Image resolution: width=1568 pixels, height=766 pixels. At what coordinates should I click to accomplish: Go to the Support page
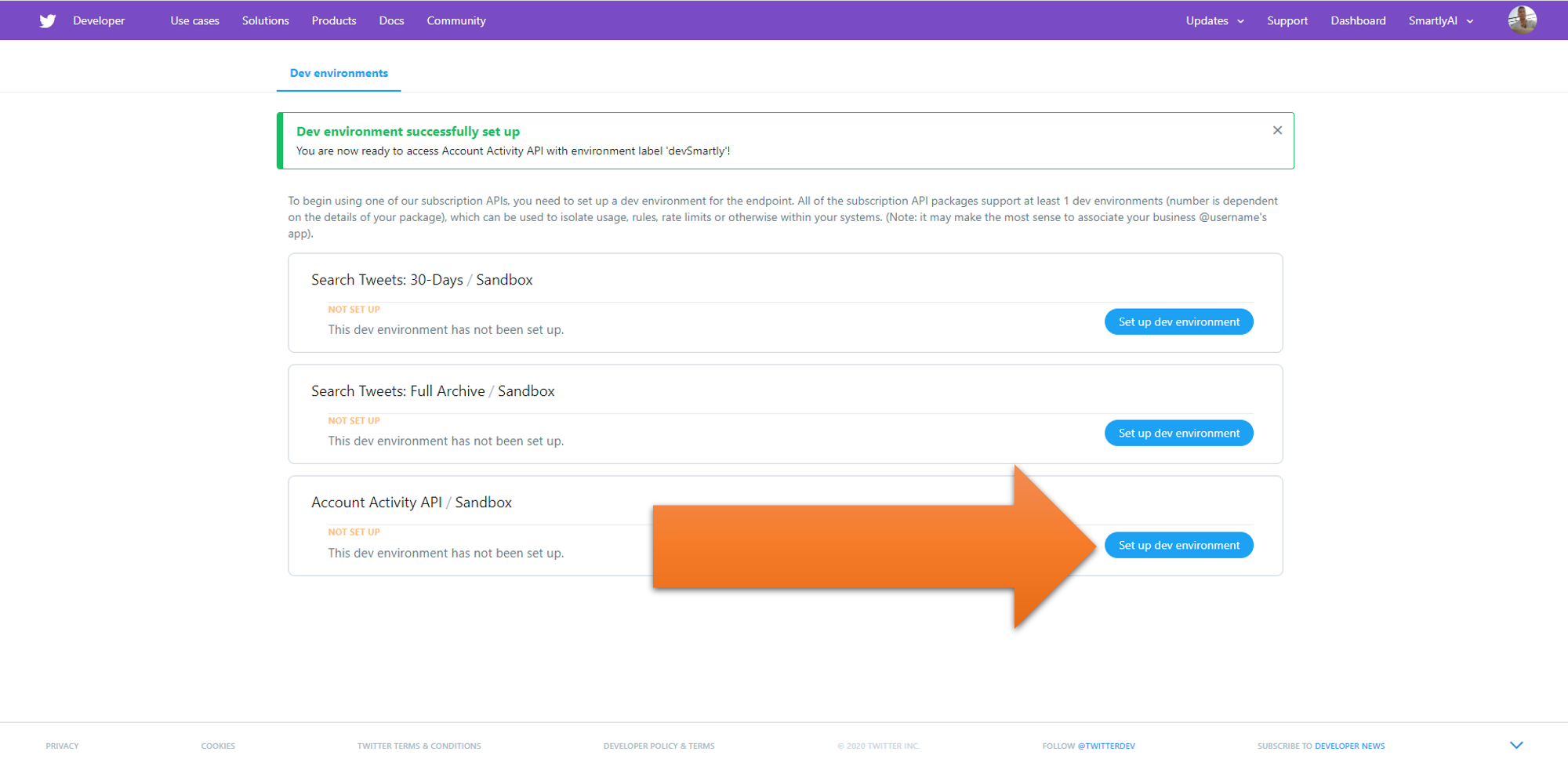click(1287, 21)
